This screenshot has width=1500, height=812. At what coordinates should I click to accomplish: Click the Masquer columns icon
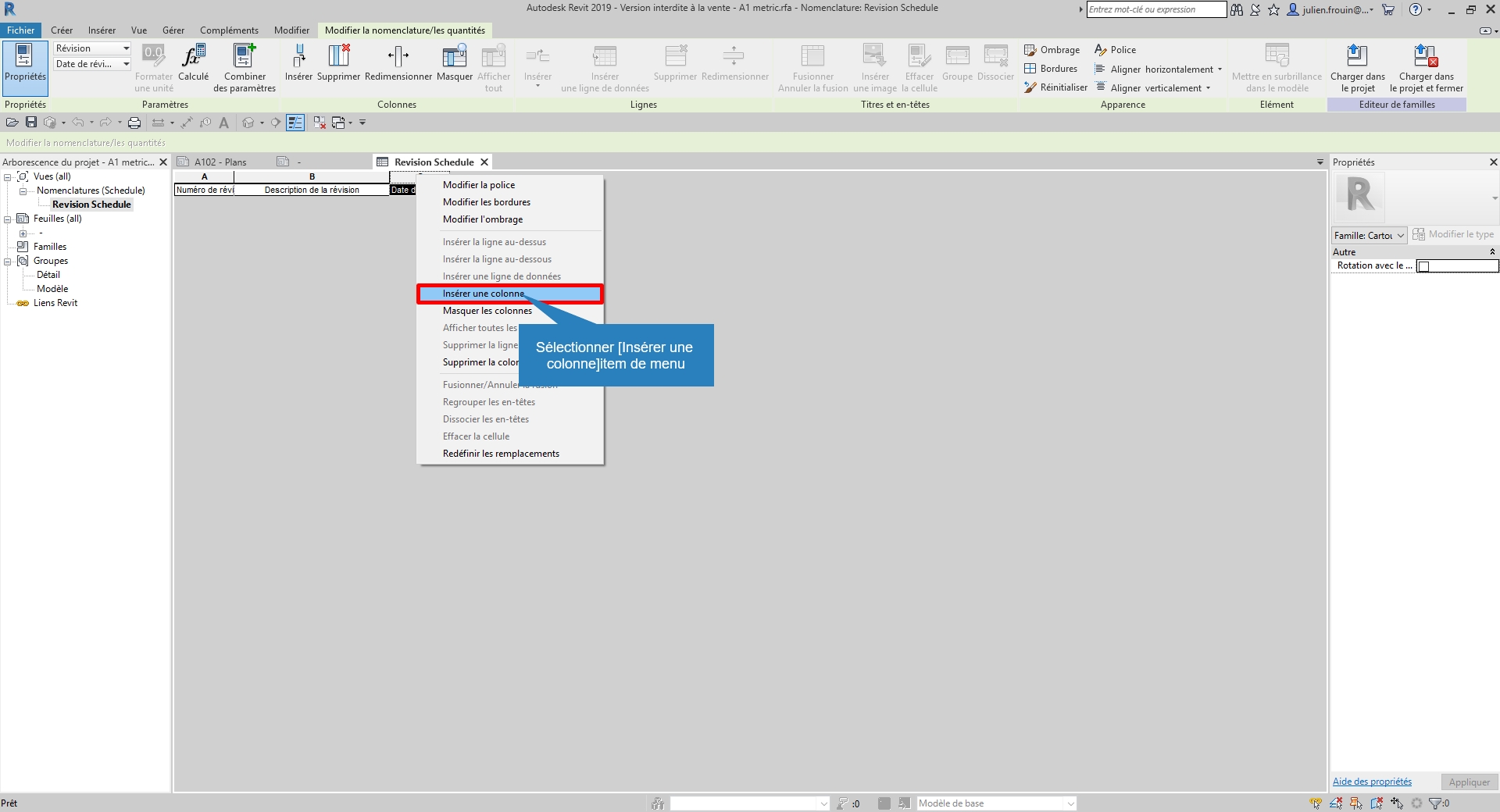coord(454,57)
